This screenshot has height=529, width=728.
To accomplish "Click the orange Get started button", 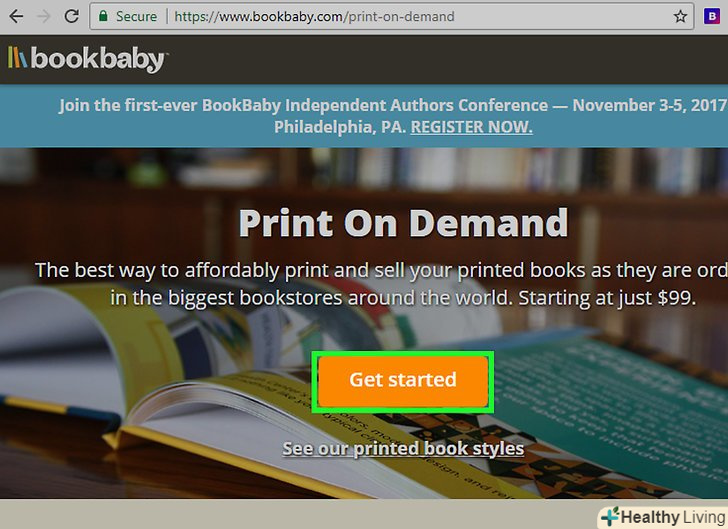I will tap(403, 382).
